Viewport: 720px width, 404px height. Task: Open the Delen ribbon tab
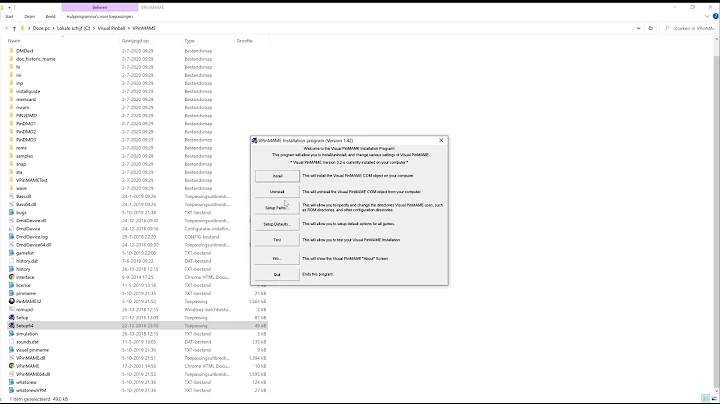29,17
